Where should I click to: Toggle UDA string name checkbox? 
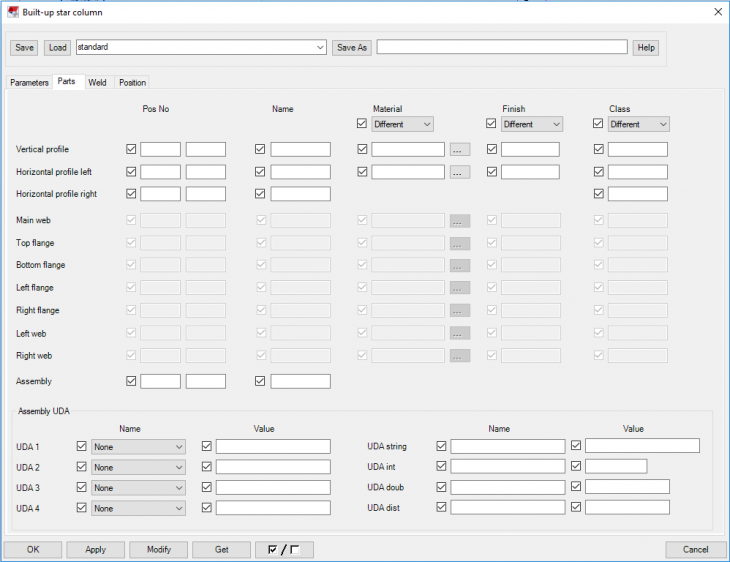(x=442, y=446)
